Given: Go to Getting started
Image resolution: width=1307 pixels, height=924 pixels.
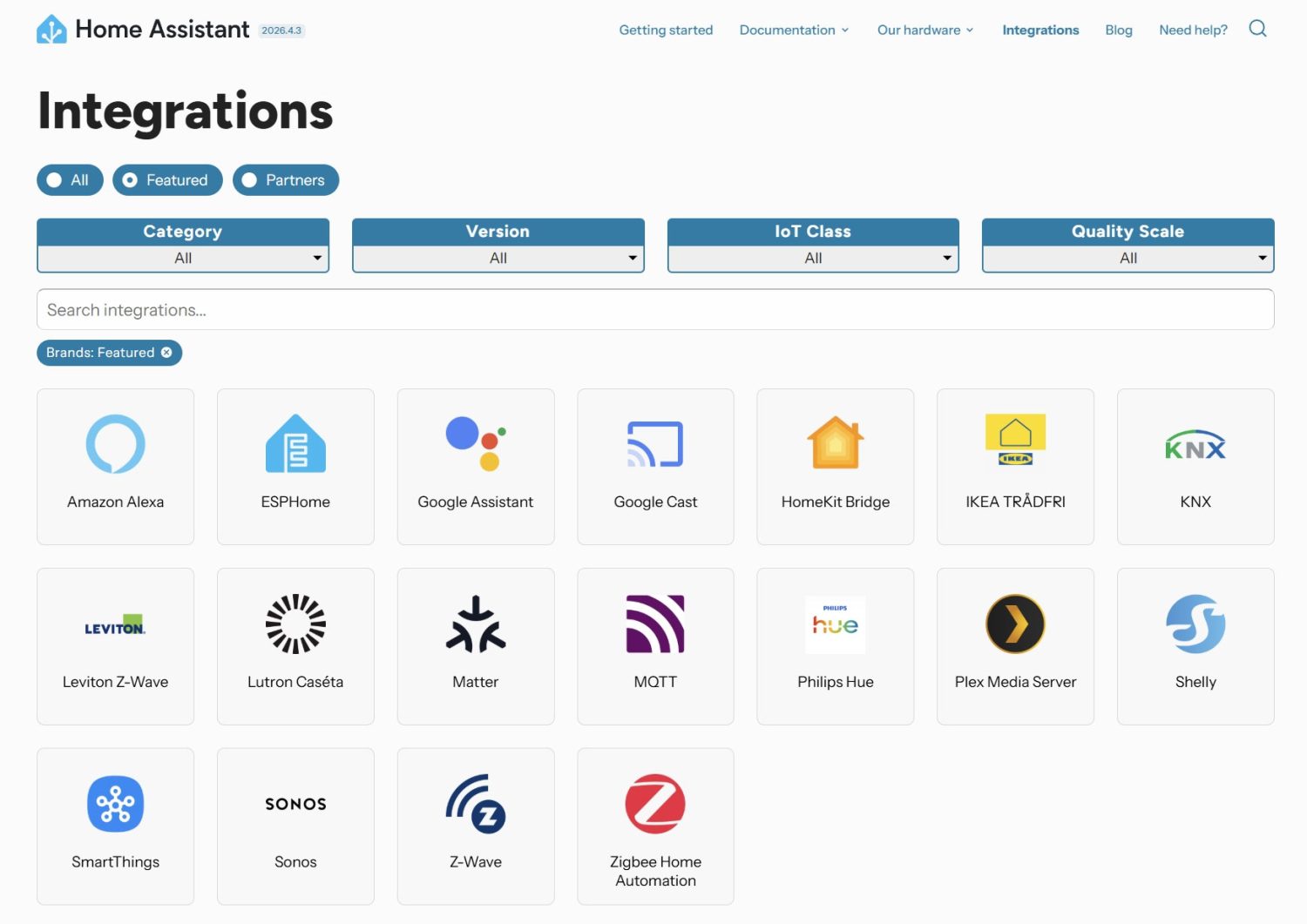Looking at the screenshot, I should coord(666,30).
